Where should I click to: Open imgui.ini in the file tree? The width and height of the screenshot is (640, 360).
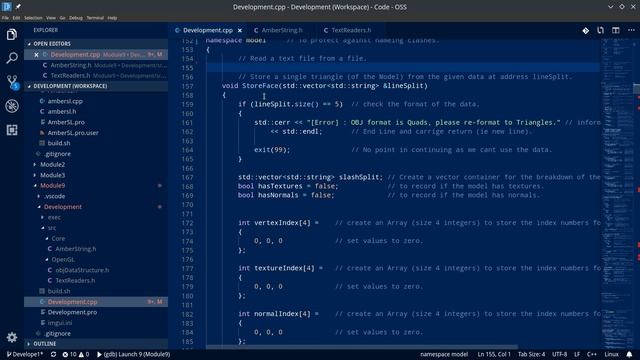click(x=96, y=323)
